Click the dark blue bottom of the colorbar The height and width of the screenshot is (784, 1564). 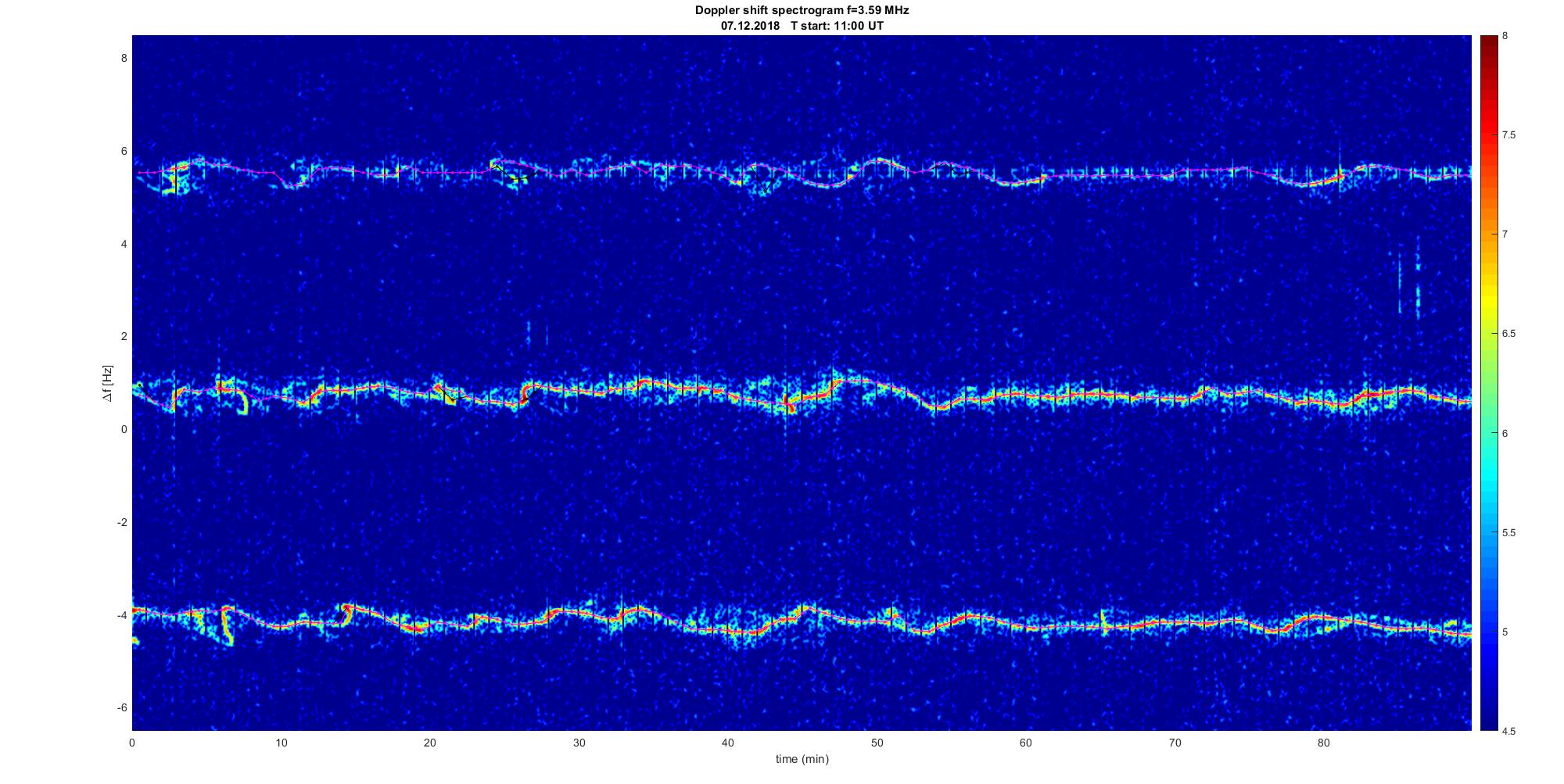(x=1488, y=723)
